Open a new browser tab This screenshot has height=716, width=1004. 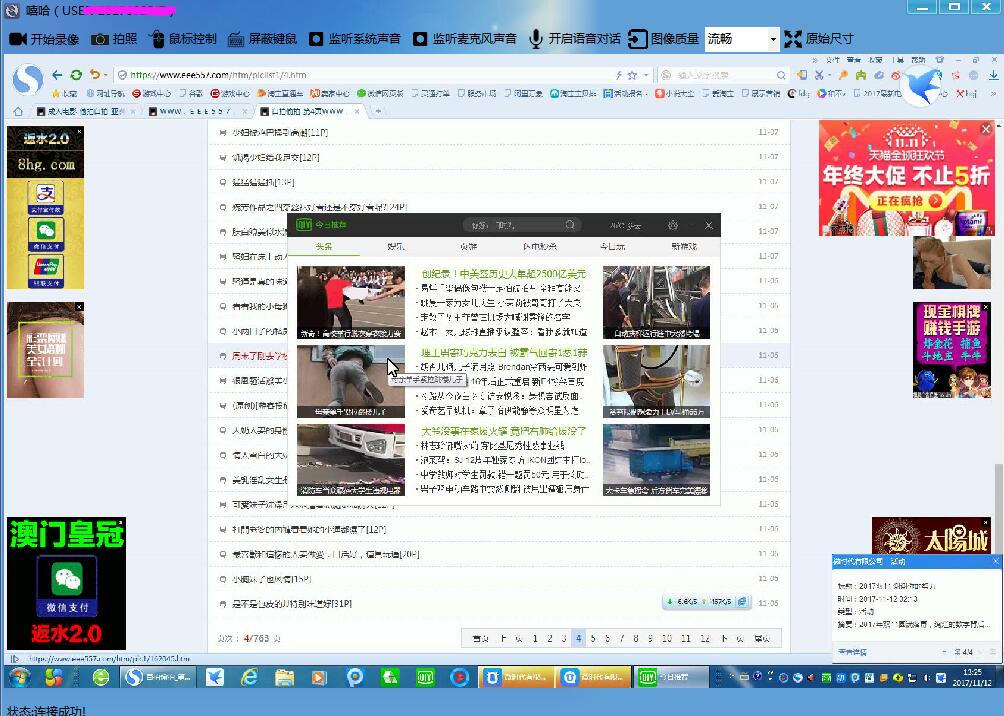click(x=378, y=111)
